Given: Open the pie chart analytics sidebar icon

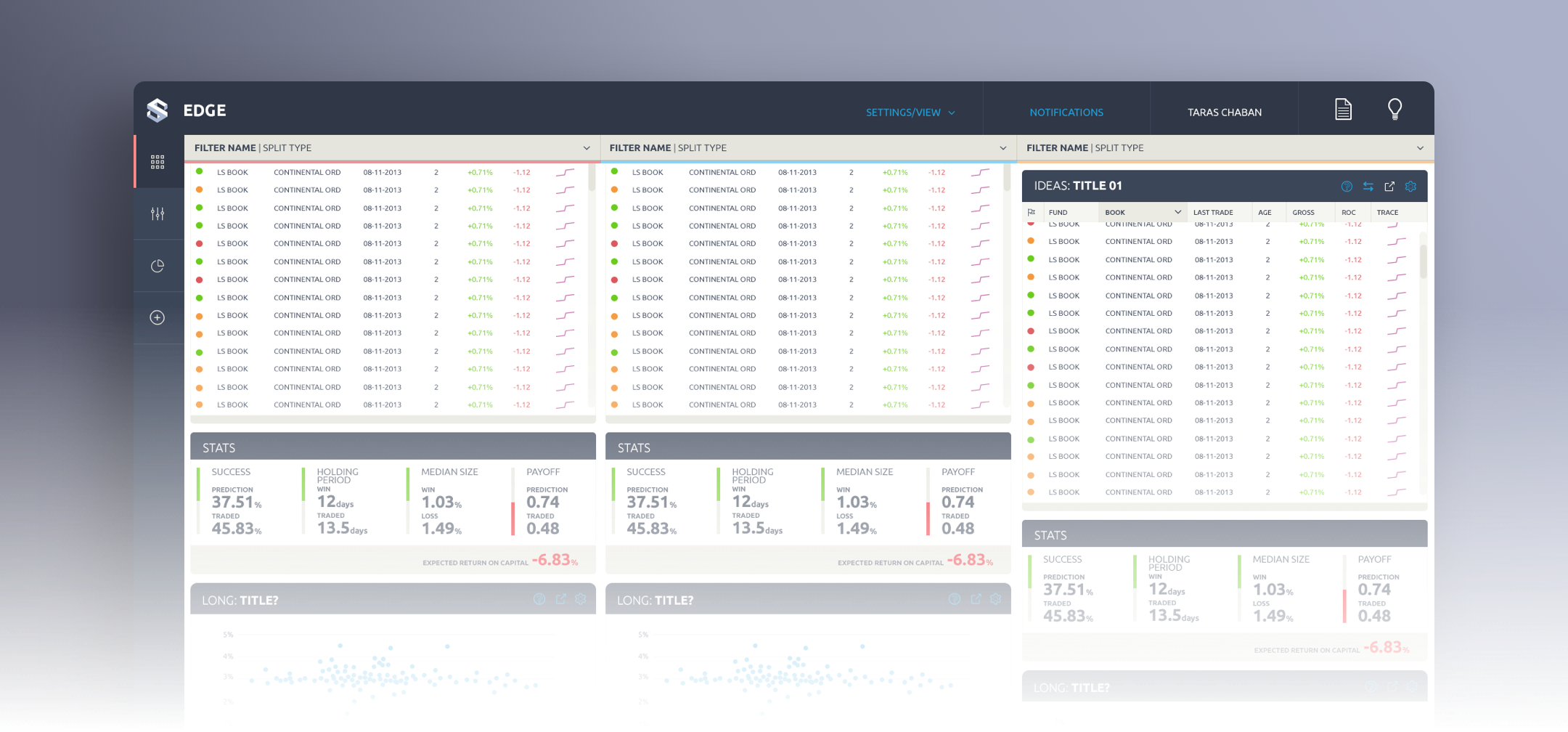Looking at the screenshot, I should tap(158, 266).
